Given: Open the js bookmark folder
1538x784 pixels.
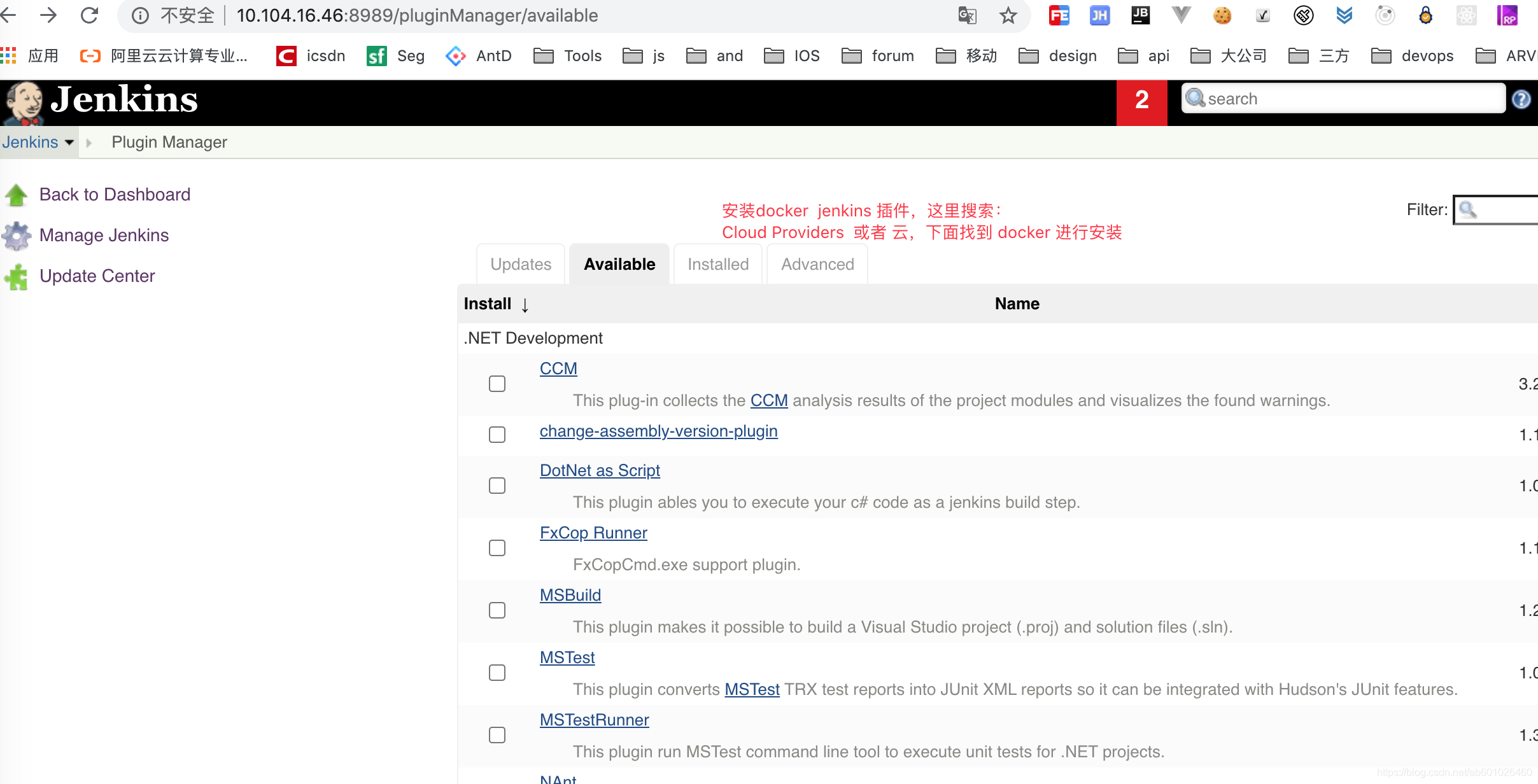Looking at the screenshot, I should click(x=644, y=56).
